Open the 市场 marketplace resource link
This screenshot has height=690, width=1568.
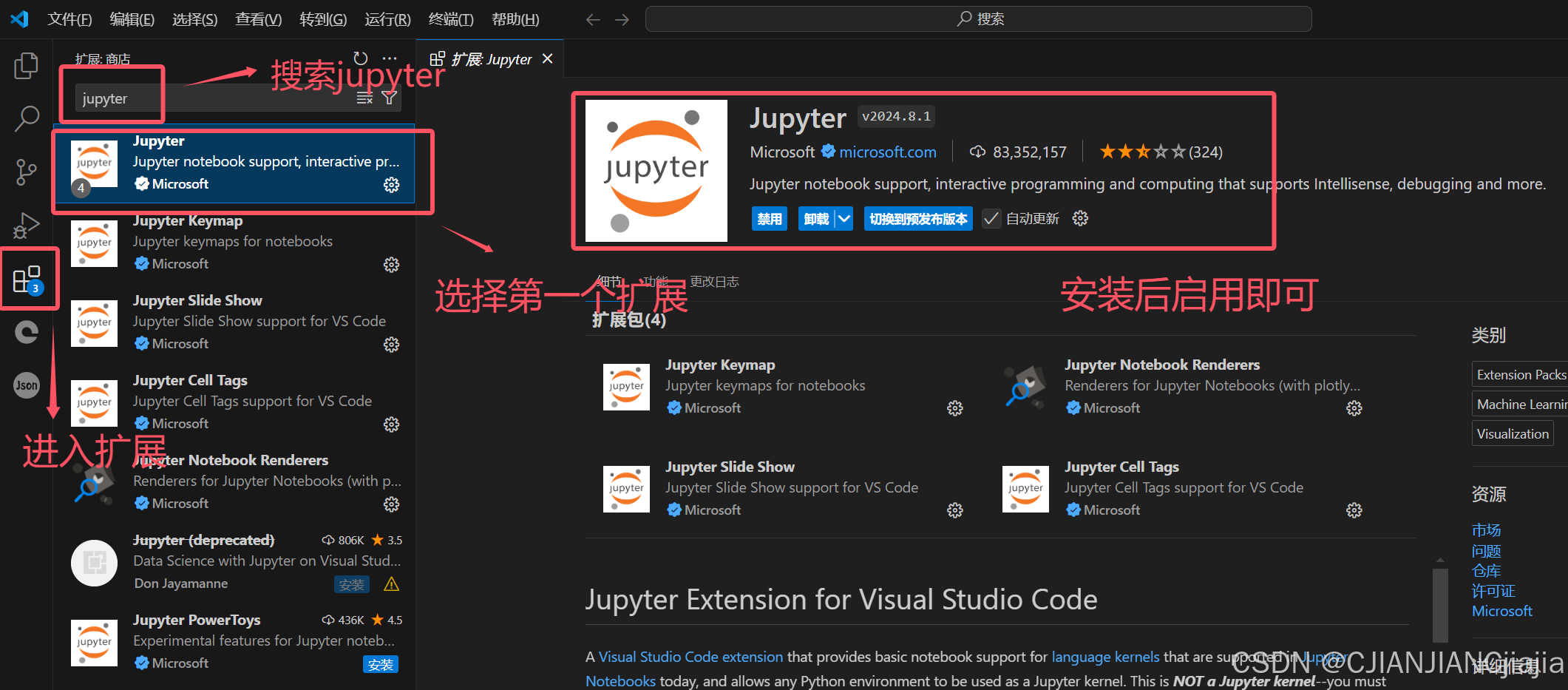(x=1486, y=530)
